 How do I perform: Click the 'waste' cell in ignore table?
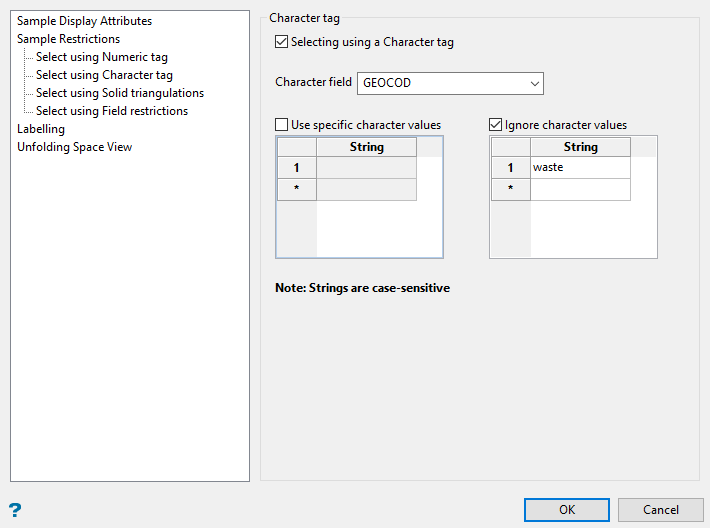click(x=580, y=168)
